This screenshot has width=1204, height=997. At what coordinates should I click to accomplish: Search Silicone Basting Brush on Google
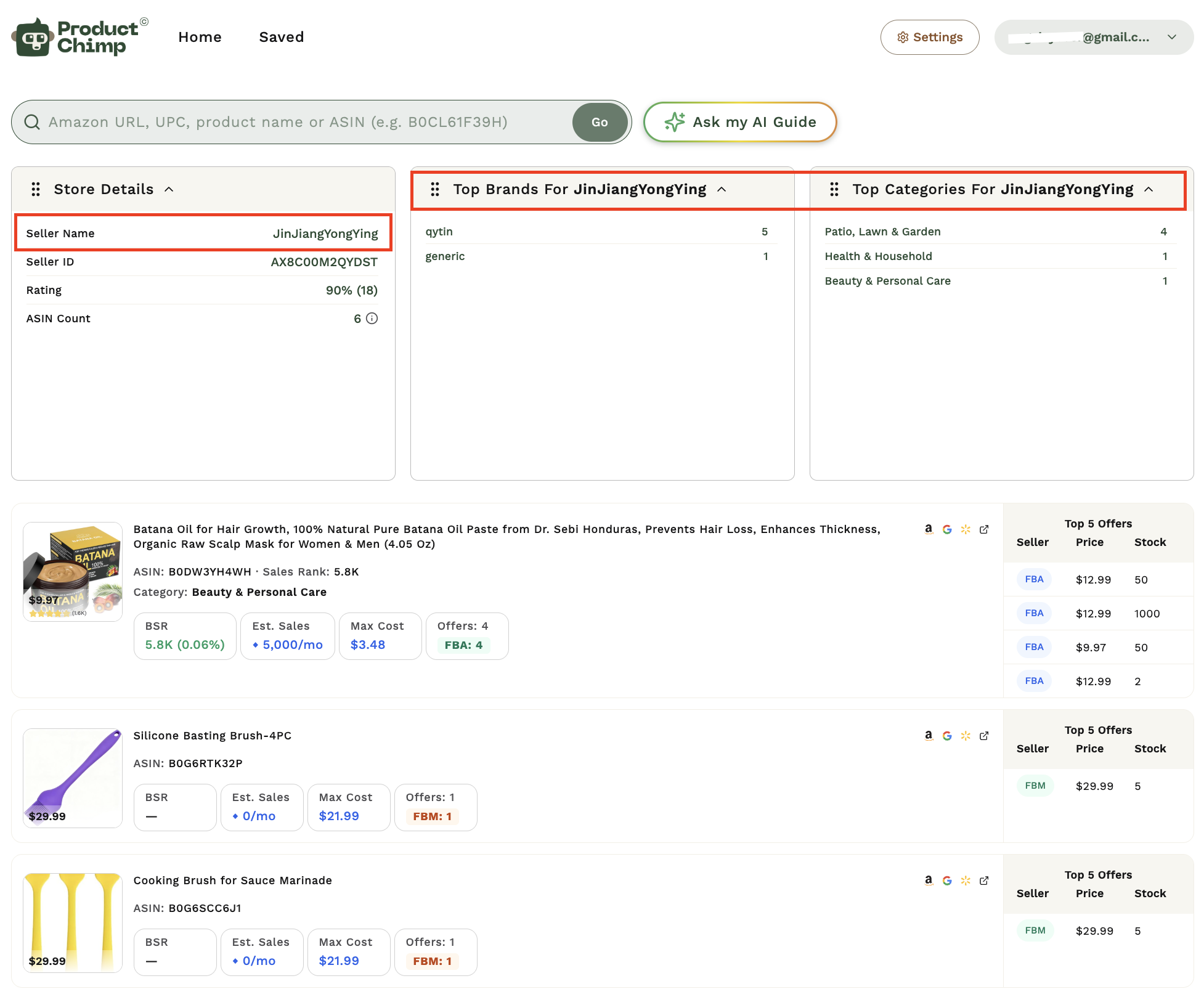click(x=947, y=736)
